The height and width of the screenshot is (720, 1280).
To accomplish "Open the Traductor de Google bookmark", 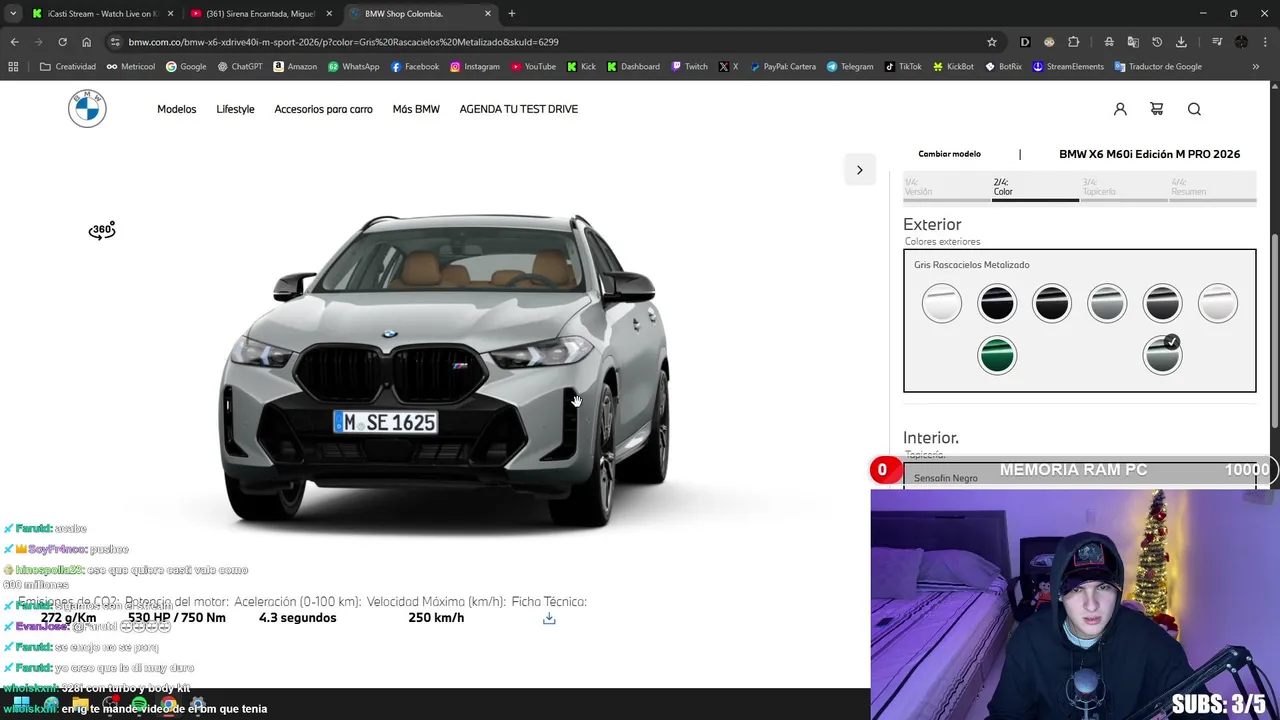I will (1157, 67).
